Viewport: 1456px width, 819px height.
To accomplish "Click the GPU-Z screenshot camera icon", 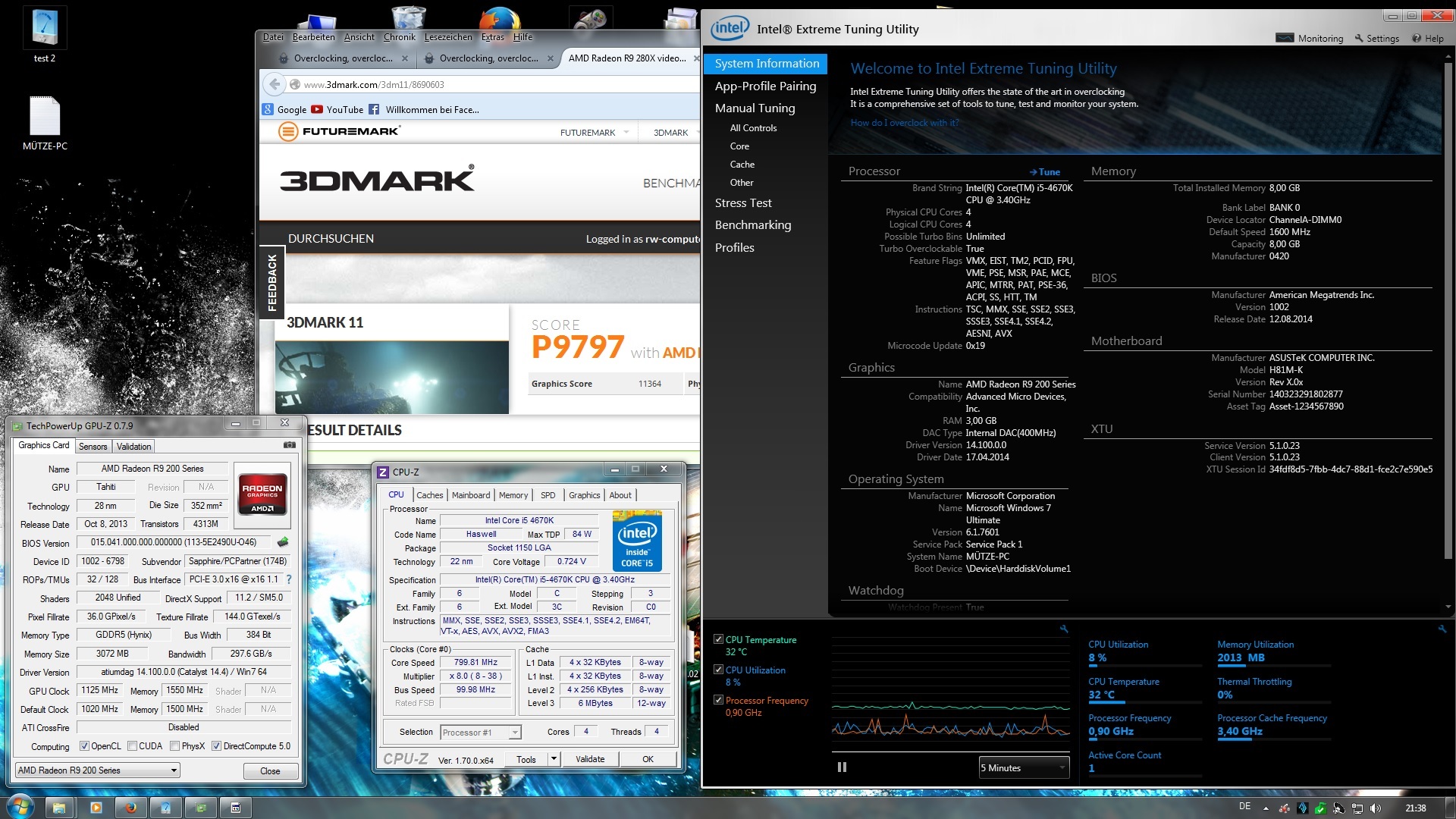I will (x=289, y=445).
